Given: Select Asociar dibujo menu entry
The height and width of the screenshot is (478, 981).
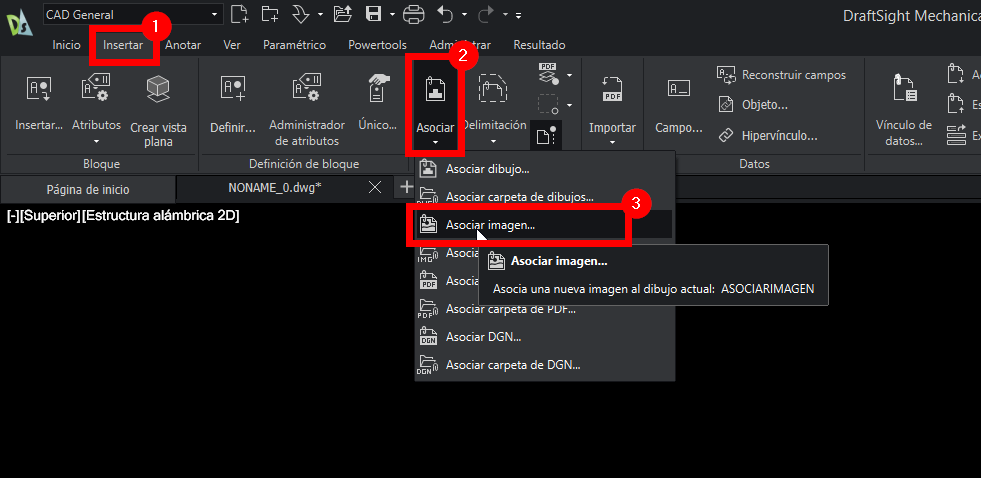Looking at the screenshot, I should (487, 169).
